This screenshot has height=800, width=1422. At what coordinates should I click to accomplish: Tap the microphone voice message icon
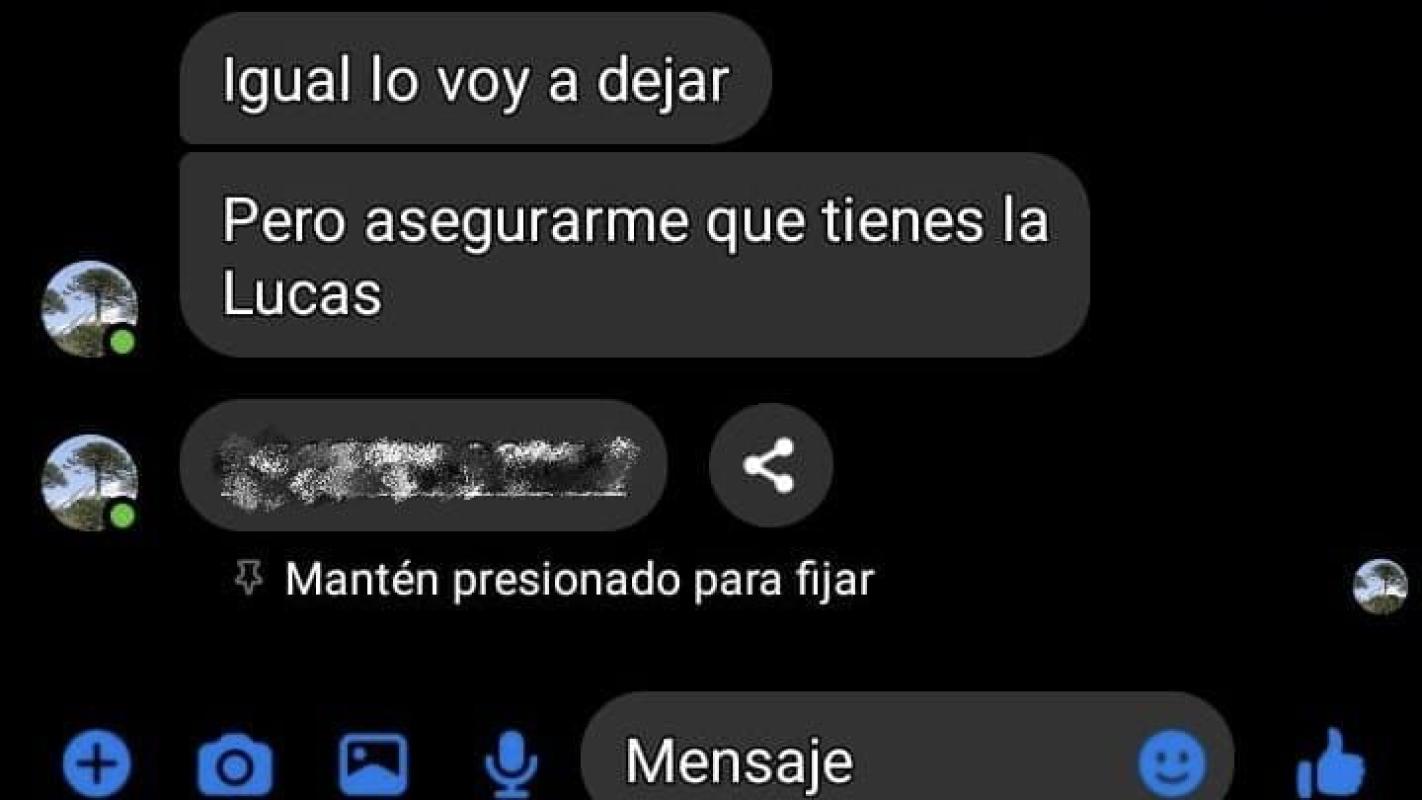click(x=511, y=765)
